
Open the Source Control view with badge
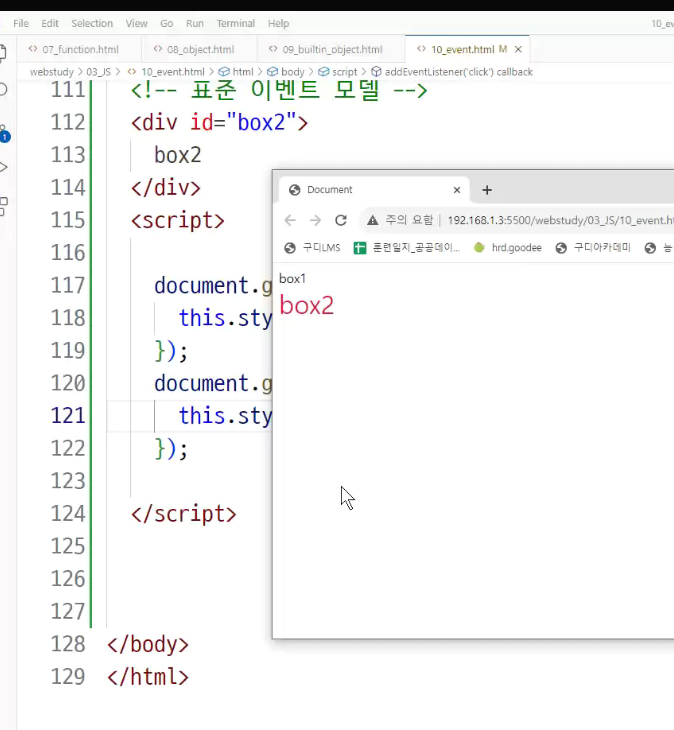[x=4, y=134]
